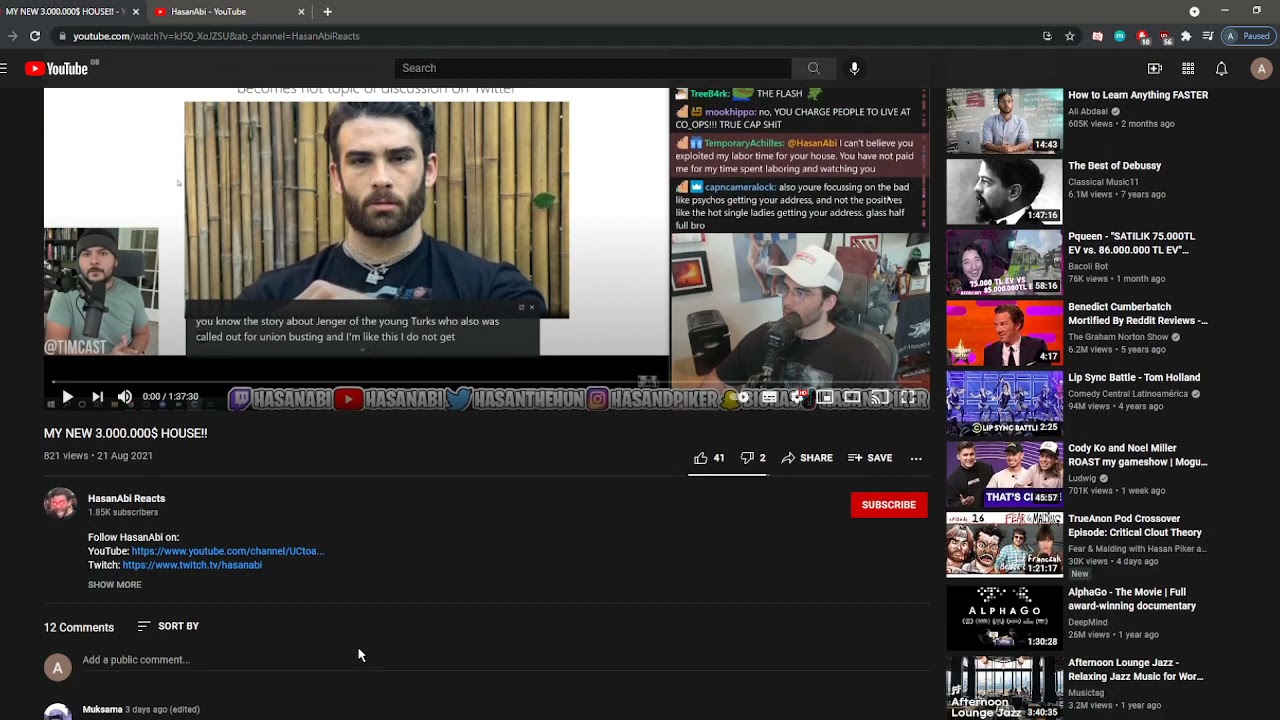
Task: Open HasanAbi Reacts channel avatar
Action: pyautogui.click(x=60, y=503)
